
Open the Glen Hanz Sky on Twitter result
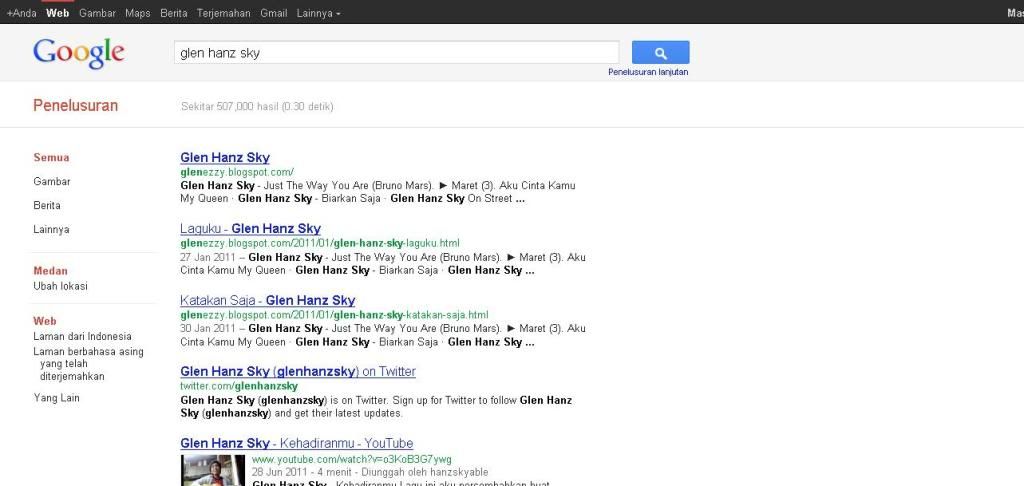click(298, 372)
